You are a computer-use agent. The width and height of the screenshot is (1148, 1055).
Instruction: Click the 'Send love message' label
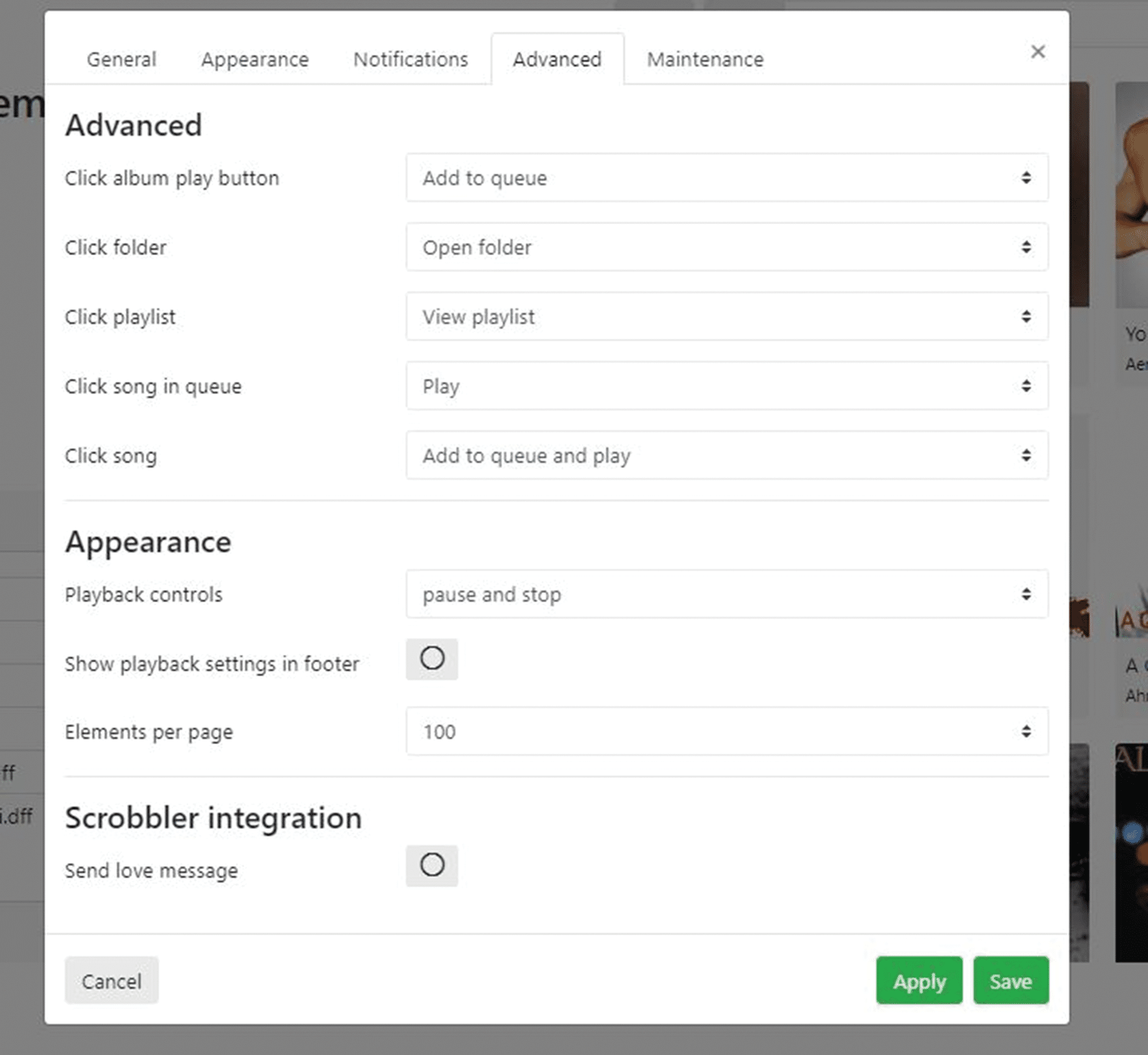151,870
